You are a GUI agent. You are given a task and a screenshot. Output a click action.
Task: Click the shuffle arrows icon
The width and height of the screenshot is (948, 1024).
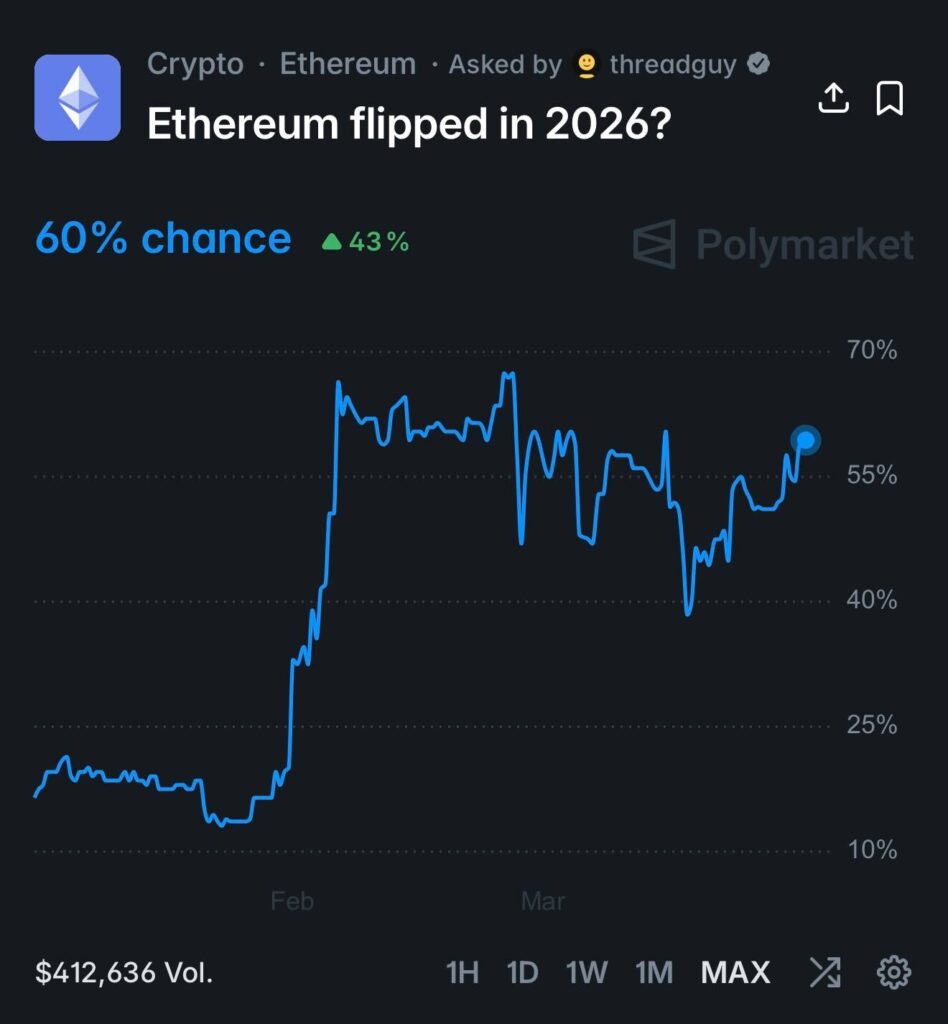825,972
